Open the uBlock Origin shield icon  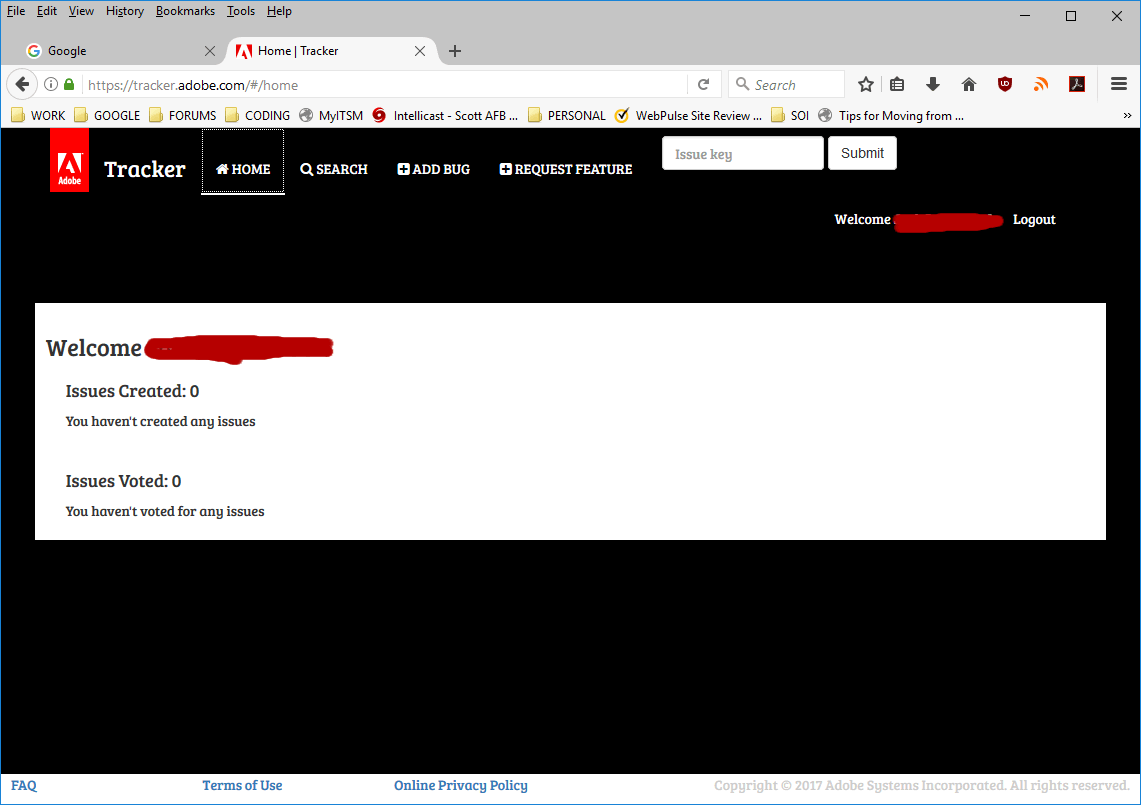tap(1005, 84)
